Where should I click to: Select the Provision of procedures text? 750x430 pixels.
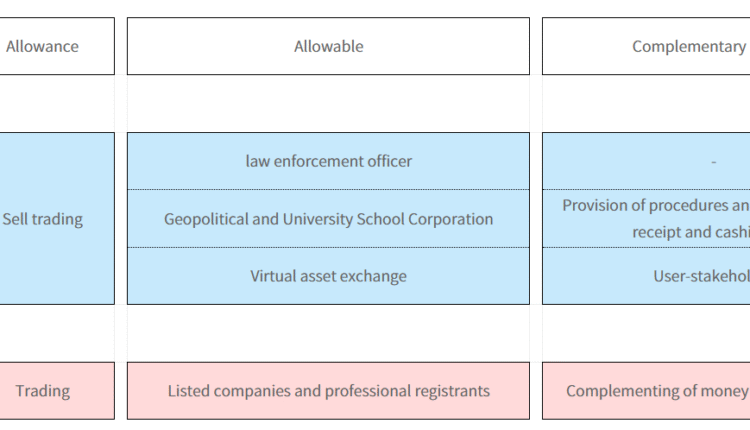[x=655, y=205]
